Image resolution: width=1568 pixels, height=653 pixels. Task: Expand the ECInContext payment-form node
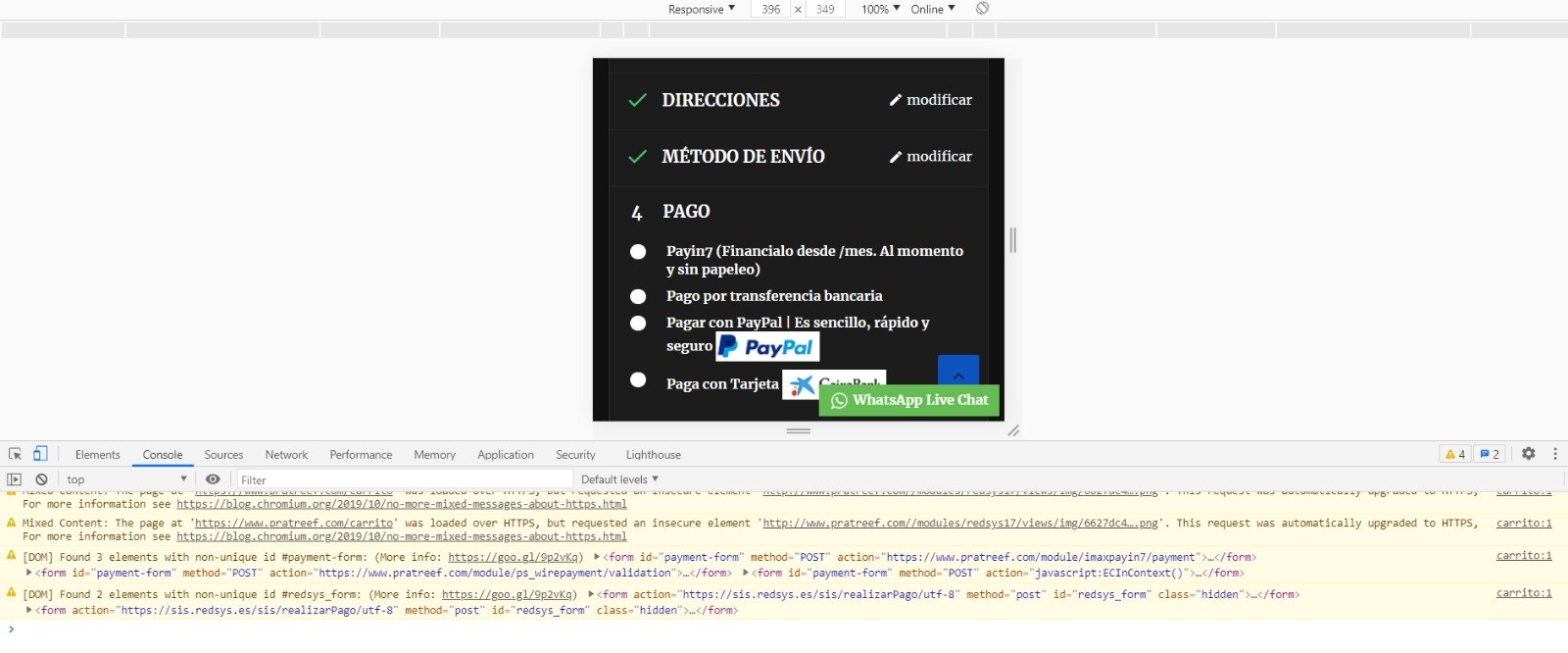pyautogui.click(x=746, y=573)
